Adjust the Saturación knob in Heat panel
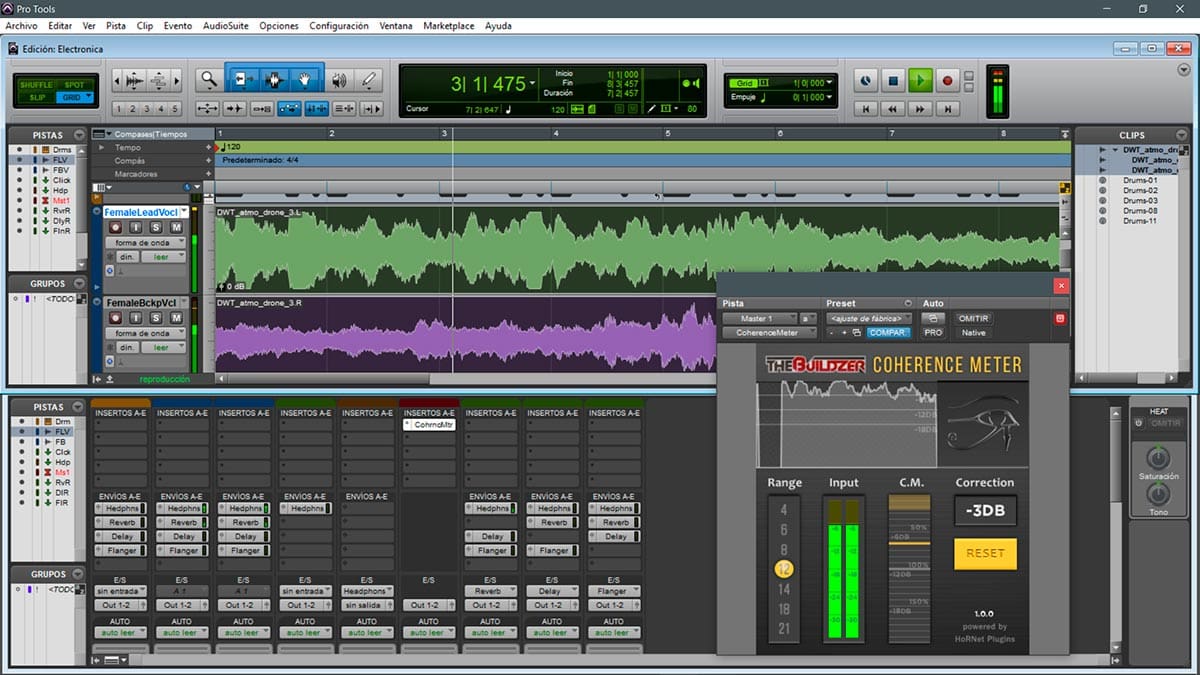1200x675 pixels. pos(1158,458)
